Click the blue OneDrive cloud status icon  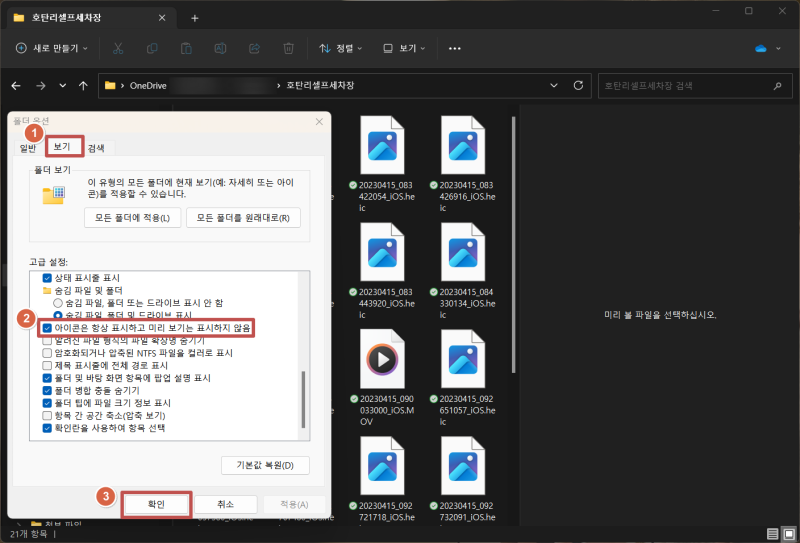(761, 48)
